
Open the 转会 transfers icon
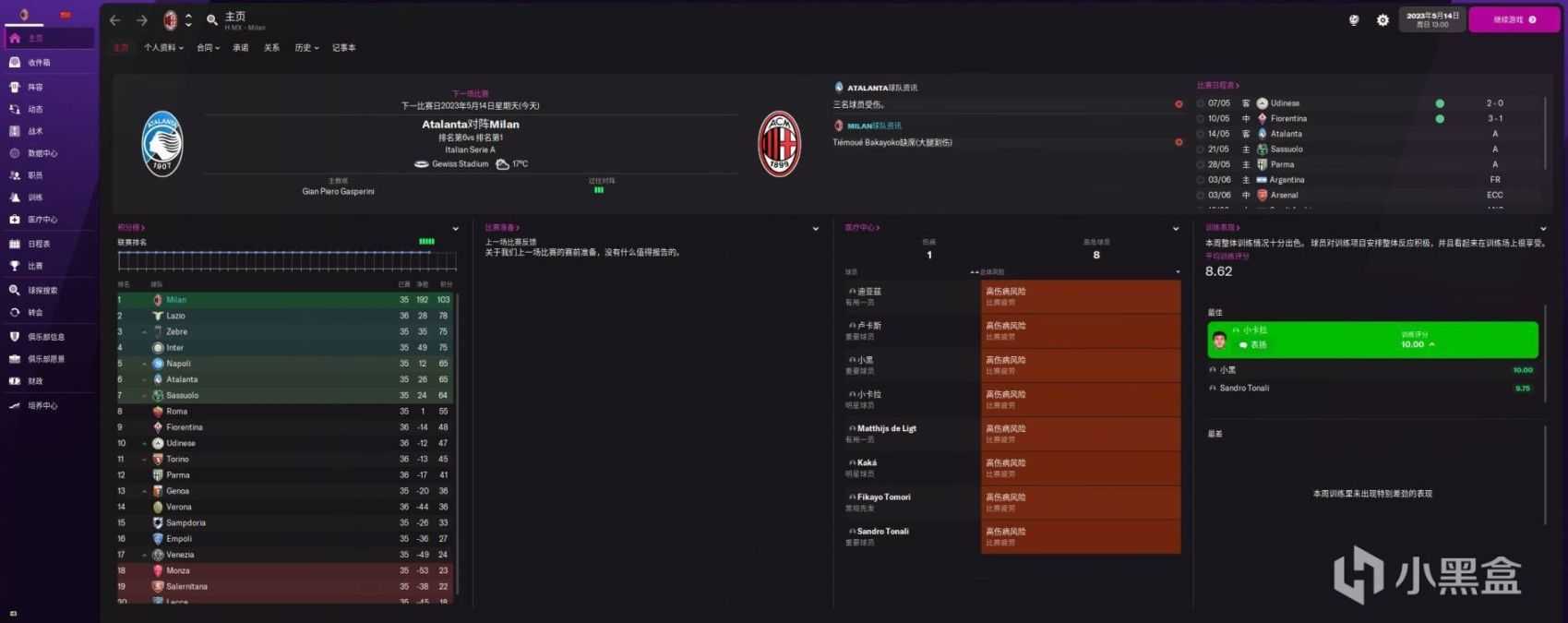point(15,312)
